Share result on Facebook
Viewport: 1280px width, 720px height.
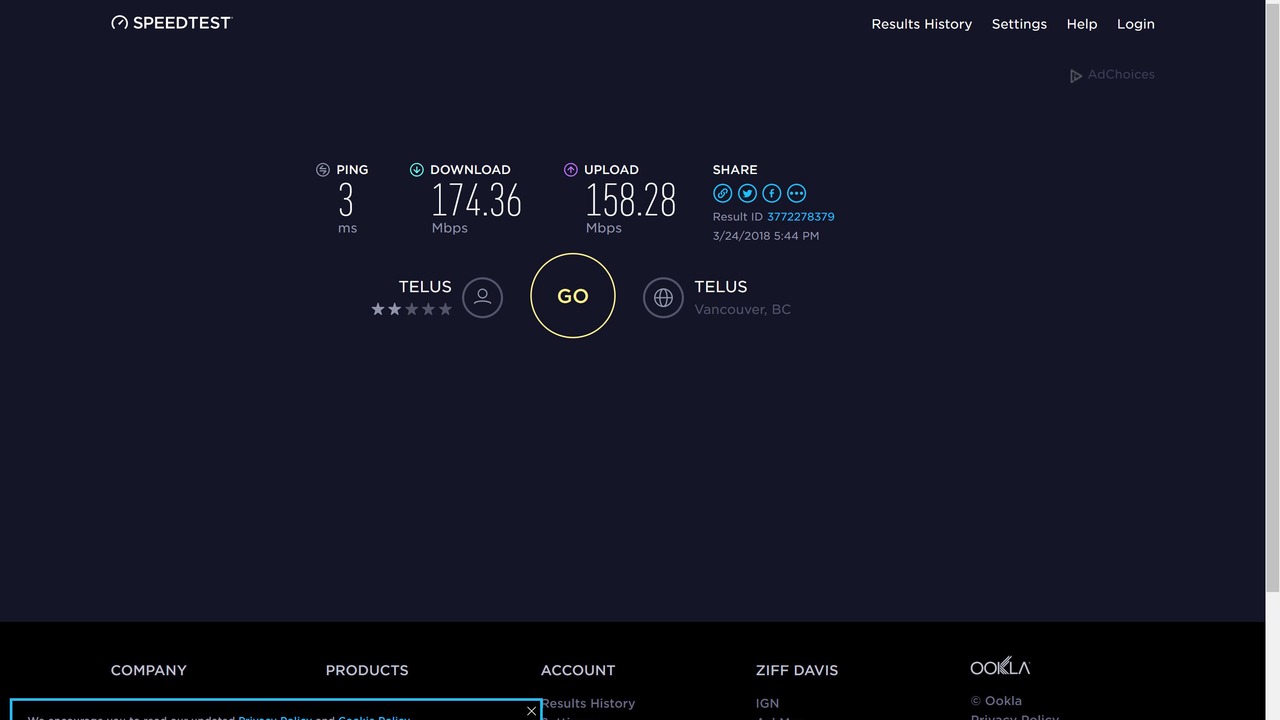(x=772, y=193)
